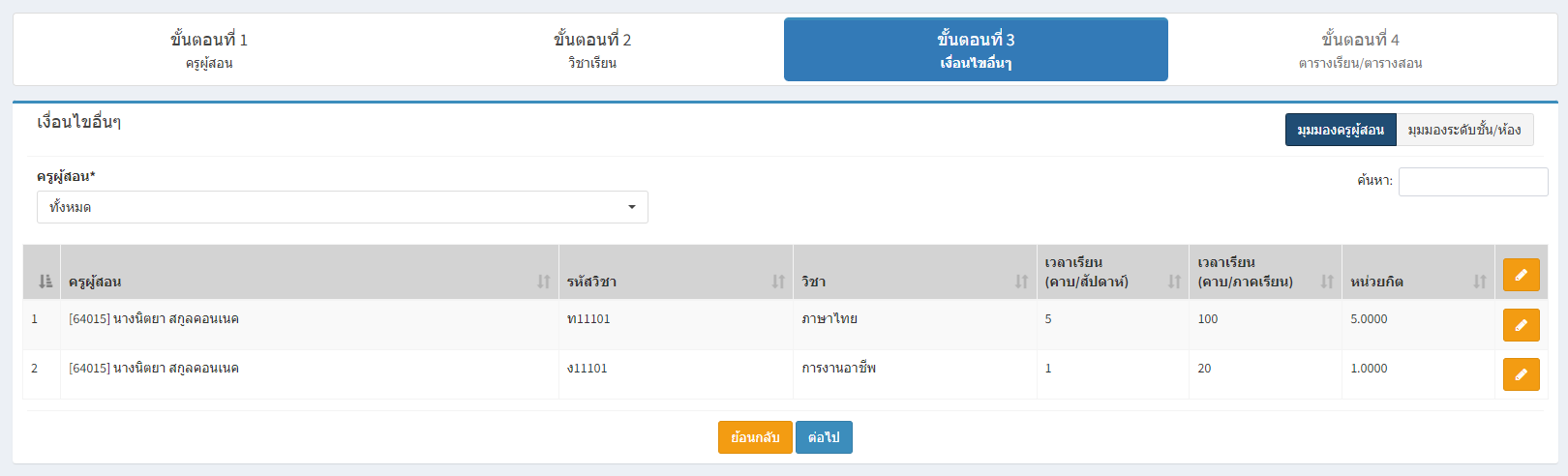1568x476 pixels.
Task: Click the ต่อไป next button
Action: 824,437
